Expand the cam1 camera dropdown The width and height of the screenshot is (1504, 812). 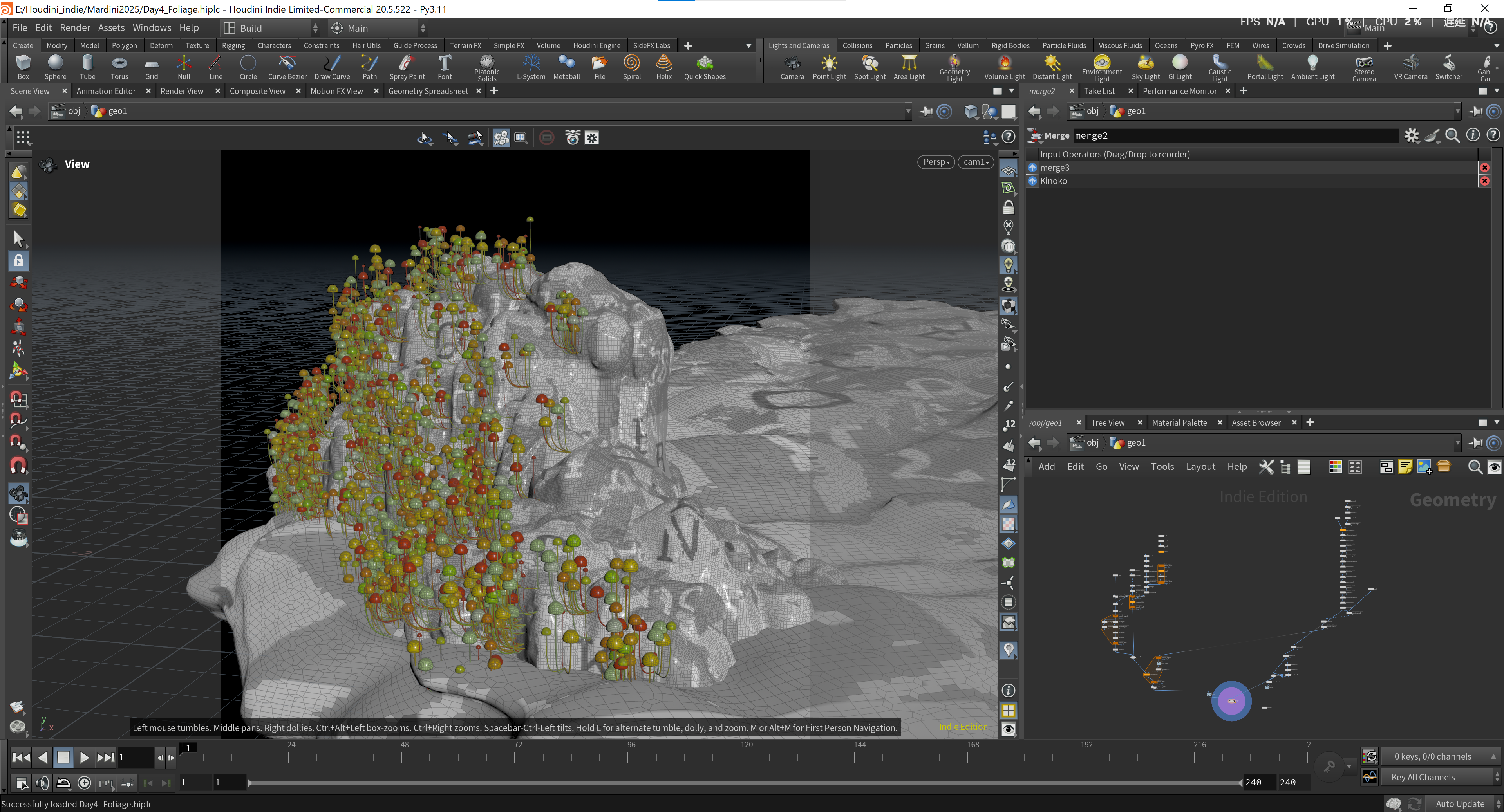(x=975, y=162)
